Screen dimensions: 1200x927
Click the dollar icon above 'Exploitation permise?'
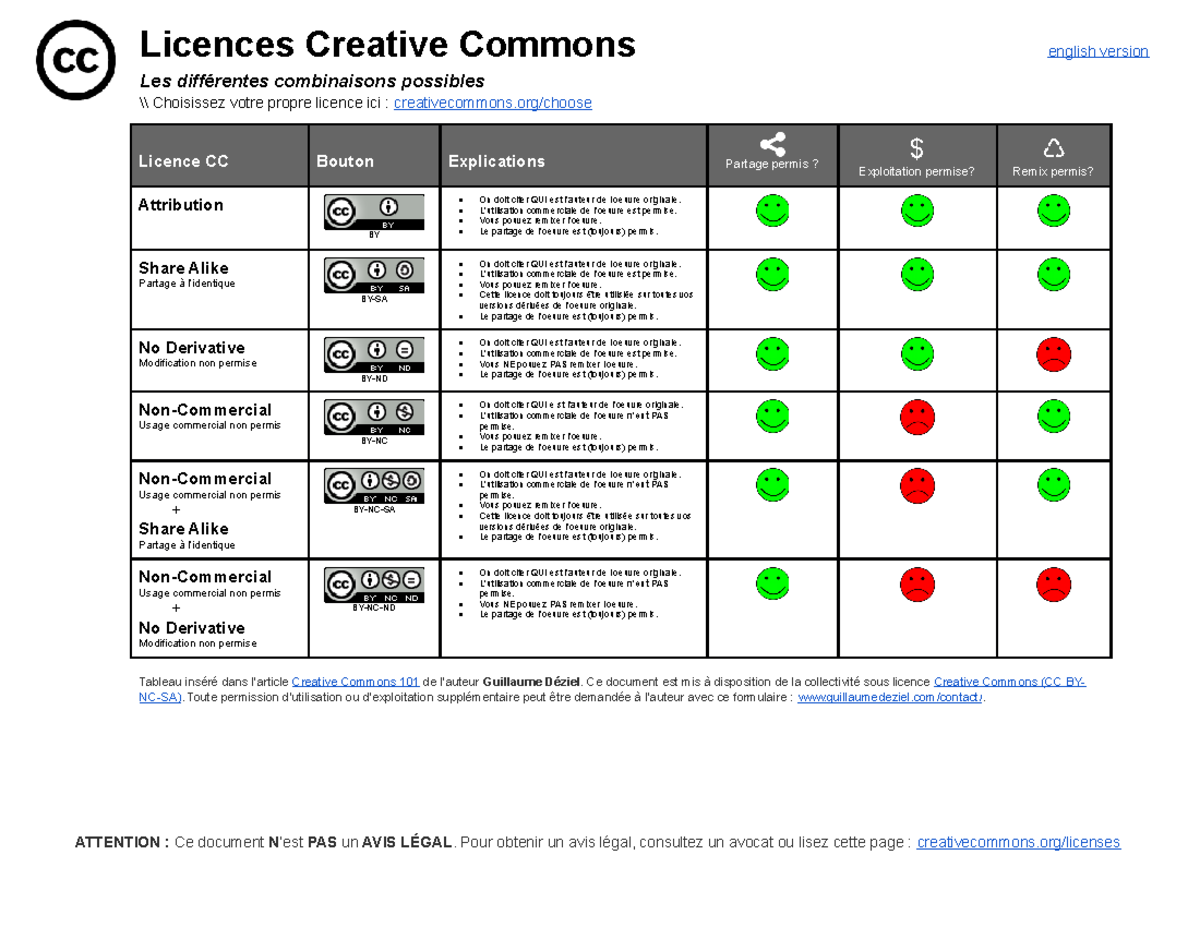coord(916,148)
